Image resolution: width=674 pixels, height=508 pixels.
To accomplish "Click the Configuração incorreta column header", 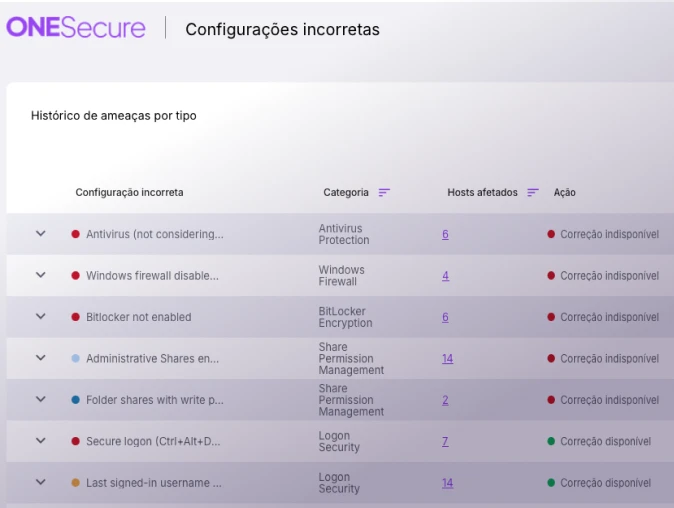I will point(129,193).
